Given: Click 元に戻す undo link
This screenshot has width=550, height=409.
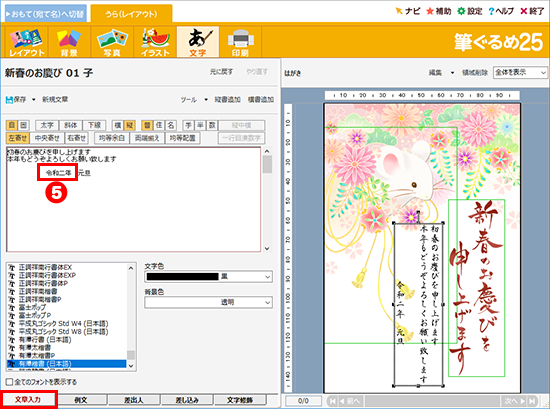Looking at the screenshot, I should point(221,72).
